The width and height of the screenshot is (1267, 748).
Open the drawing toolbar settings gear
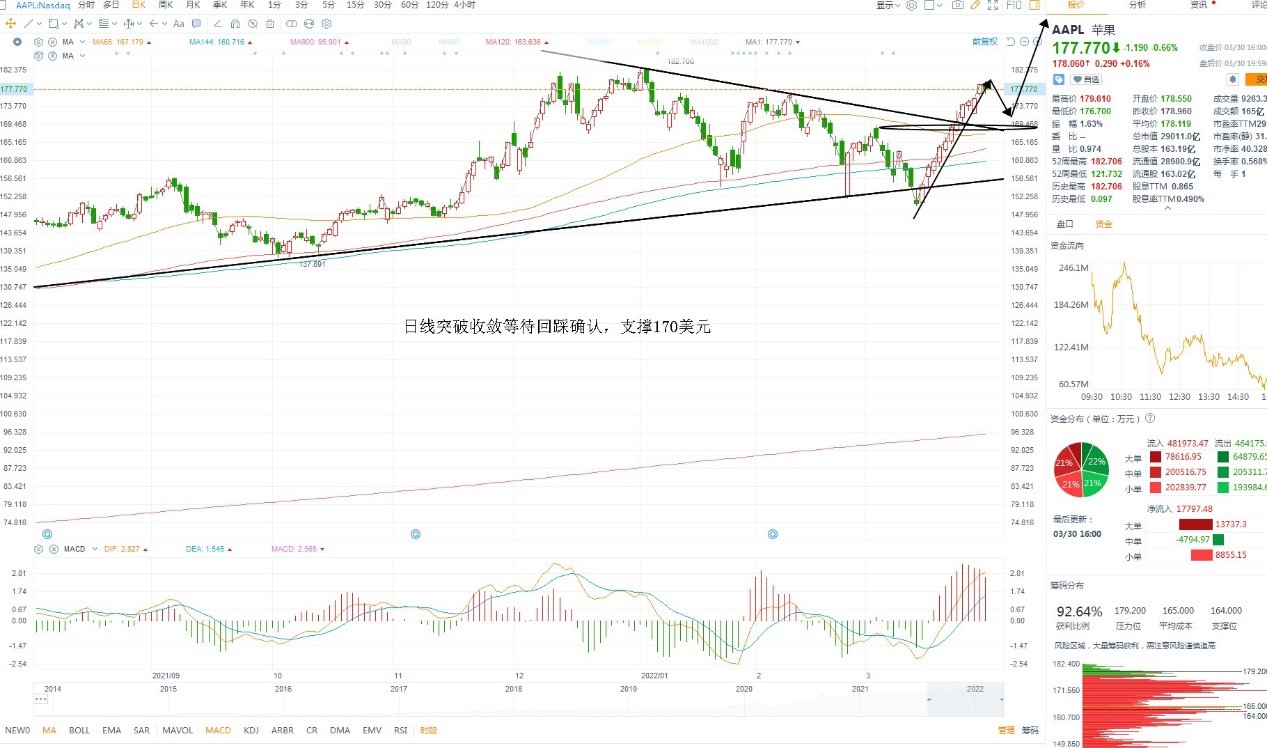tap(326, 23)
